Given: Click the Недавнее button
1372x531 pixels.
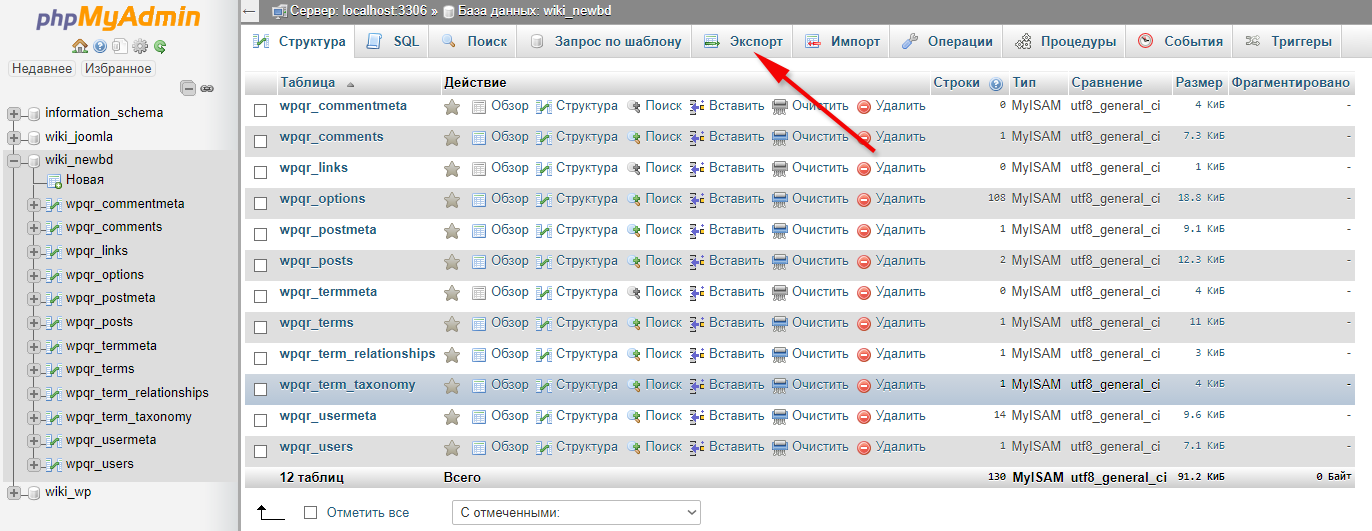Looking at the screenshot, I should tap(42, 69).
